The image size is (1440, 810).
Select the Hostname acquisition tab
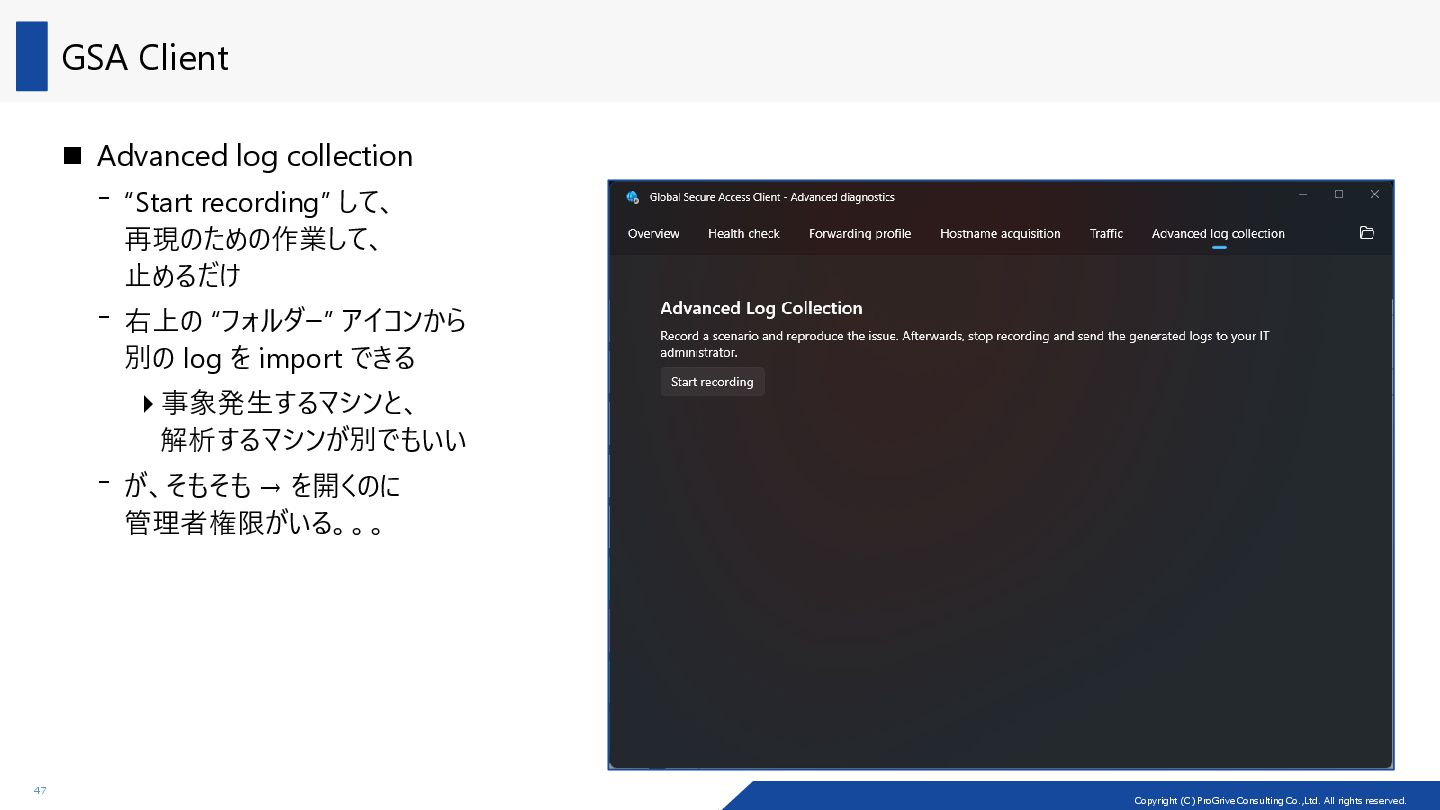(1000, 234)
